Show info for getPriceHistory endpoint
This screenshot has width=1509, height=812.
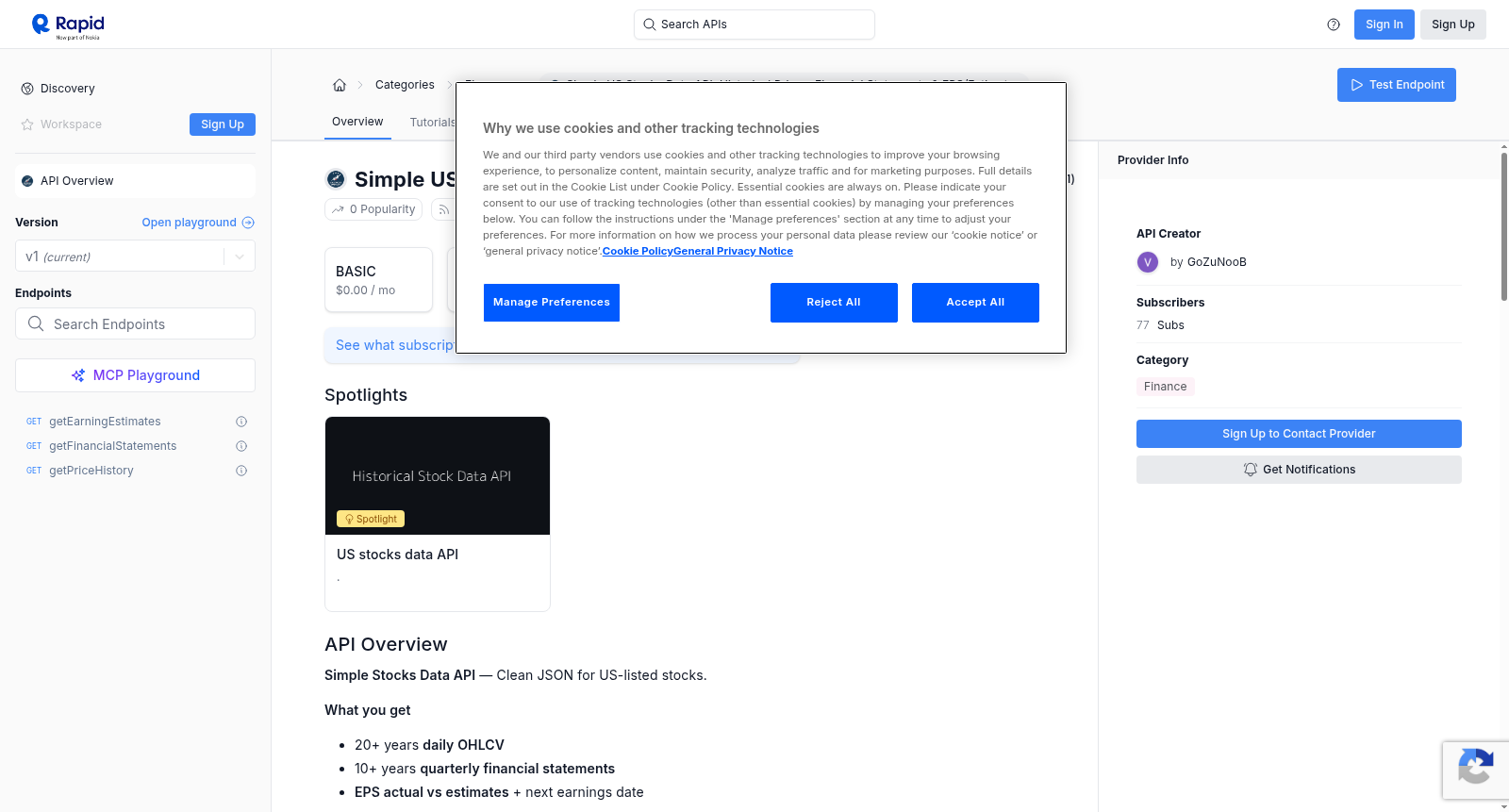(x=241, y=471)
